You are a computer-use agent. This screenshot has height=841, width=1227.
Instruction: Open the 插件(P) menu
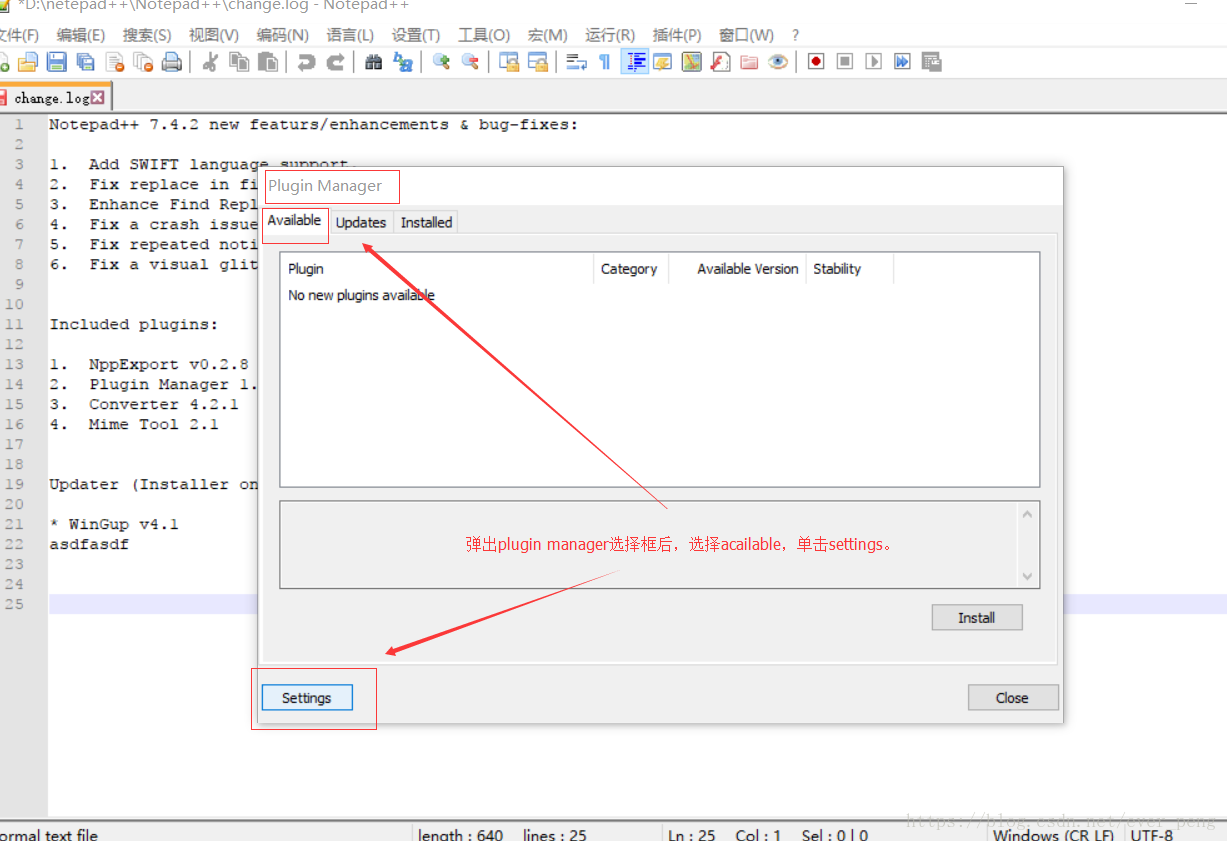click(x=677, y=35)
